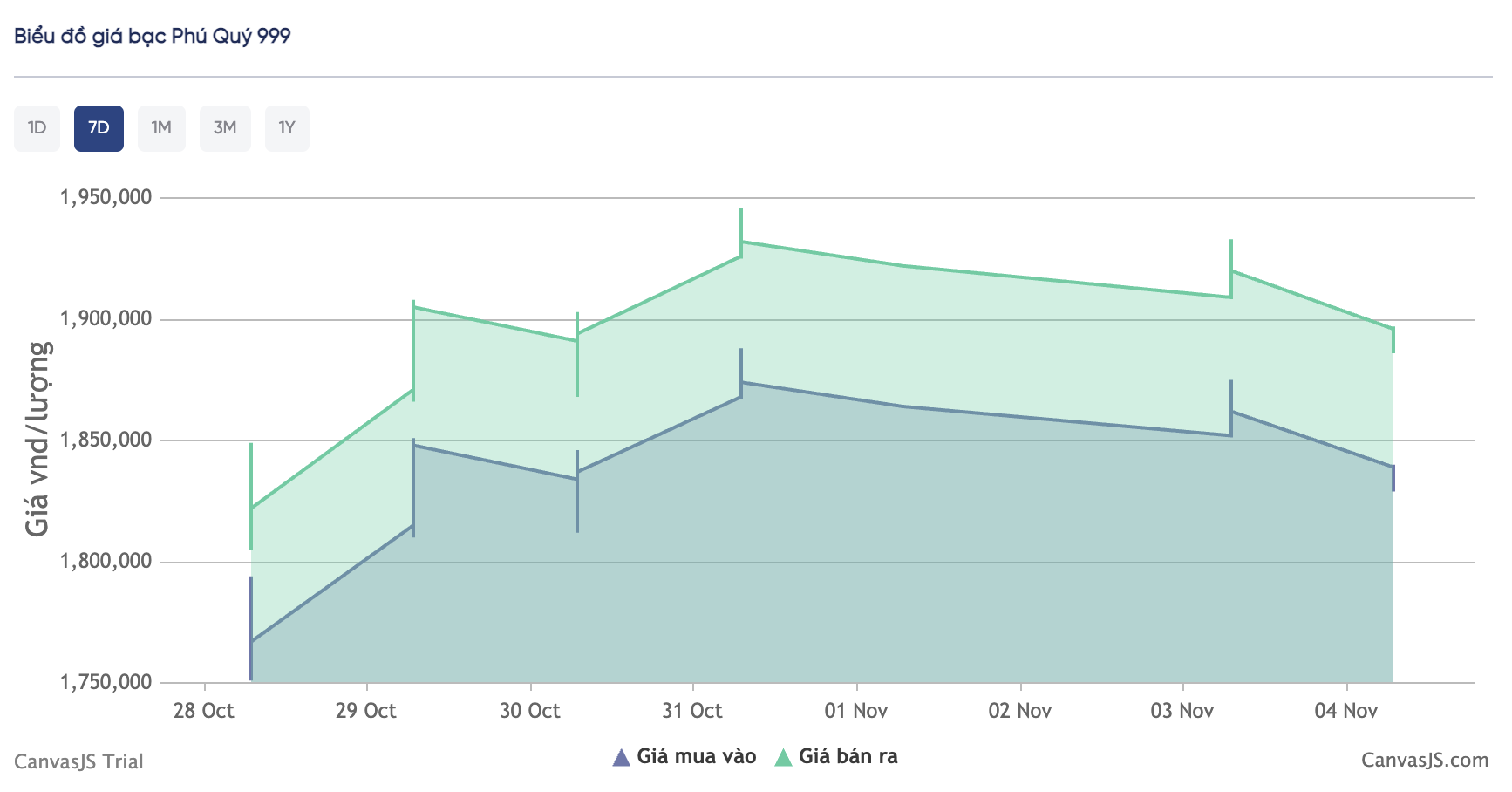This screenshot has width=1512, height=792.
Task: Click the blue Giá mua vào triangle icon
Action: (x=621, y=757)
